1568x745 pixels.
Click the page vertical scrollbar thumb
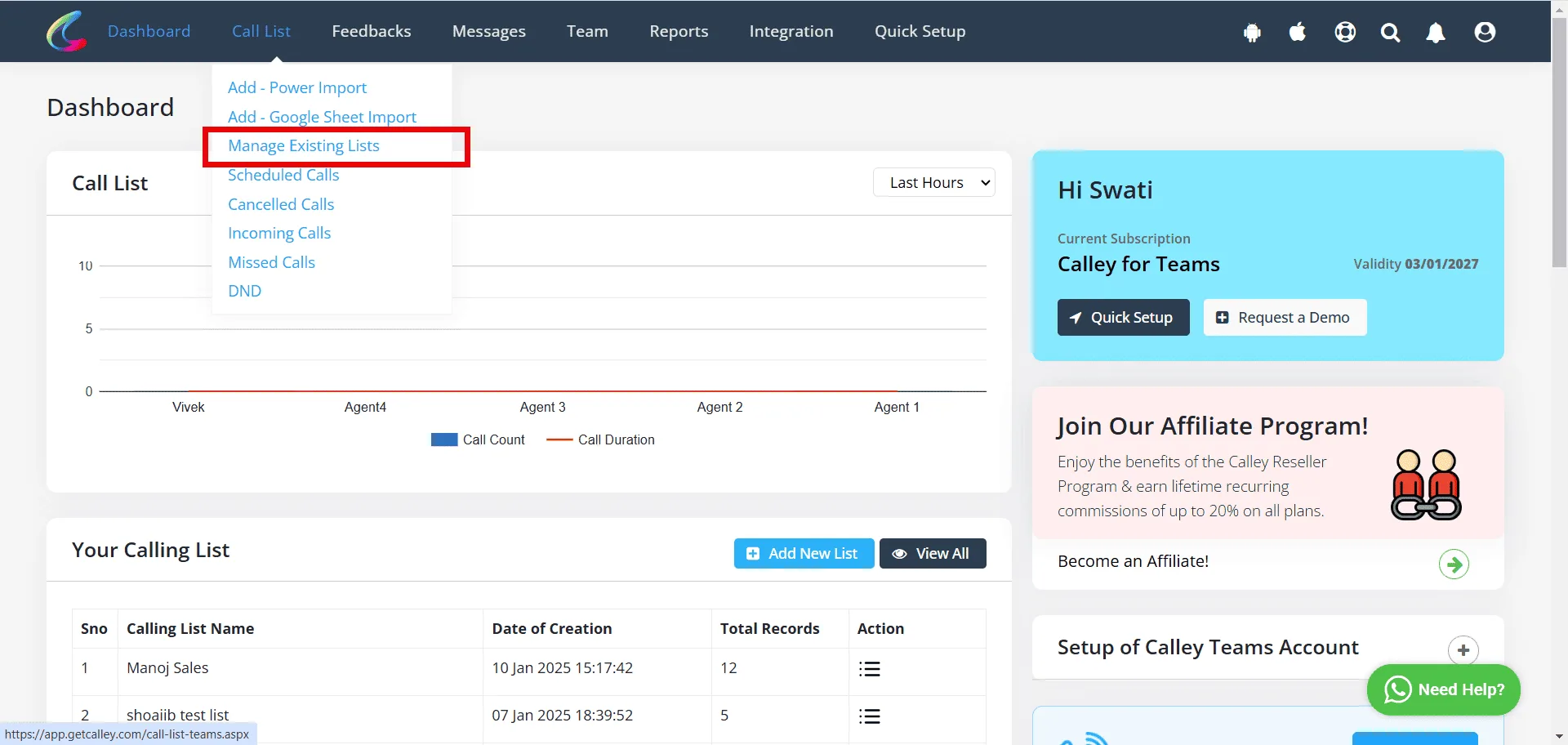tap(1559, 141)
